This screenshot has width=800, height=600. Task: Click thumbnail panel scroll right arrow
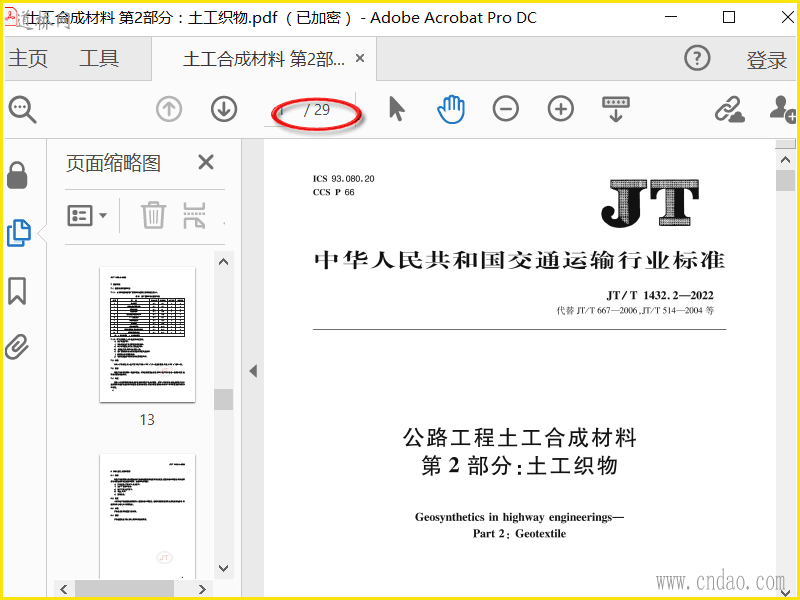[x=202, y=589]
